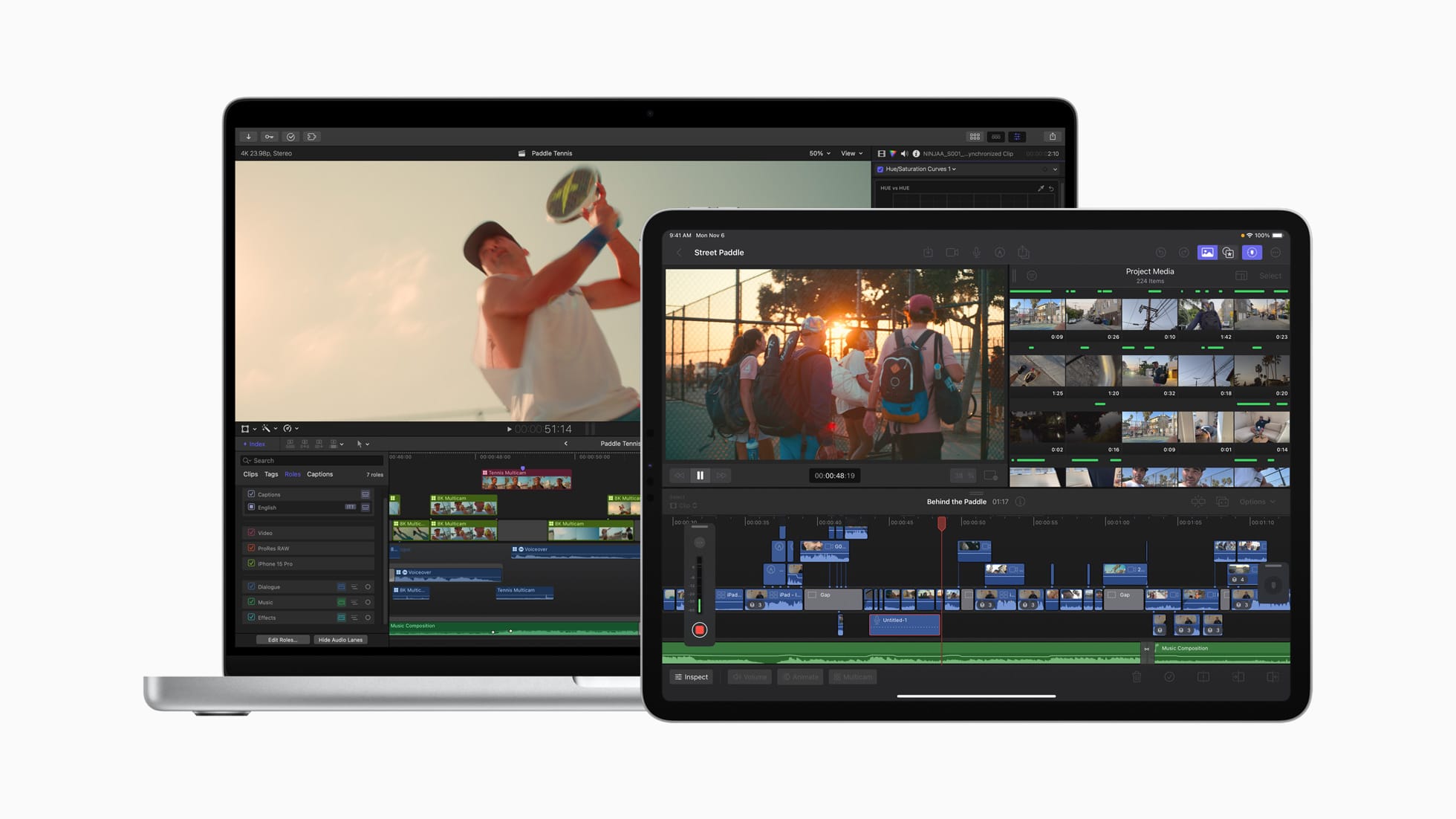This screenshot has width=1456, height=819.
Task: Click the Record button in iPad timeline
Action: [699, 629]
